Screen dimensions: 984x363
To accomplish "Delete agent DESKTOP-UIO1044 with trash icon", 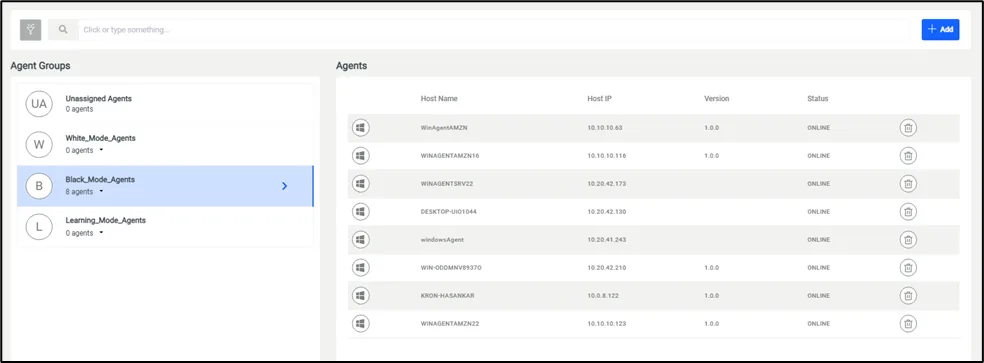I will pyautogui.click(x=907, y=212).
